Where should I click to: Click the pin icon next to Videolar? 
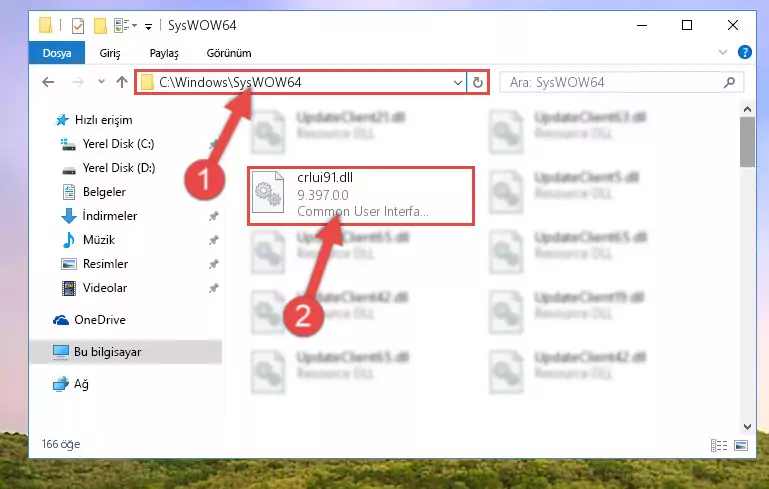[213, 288]
